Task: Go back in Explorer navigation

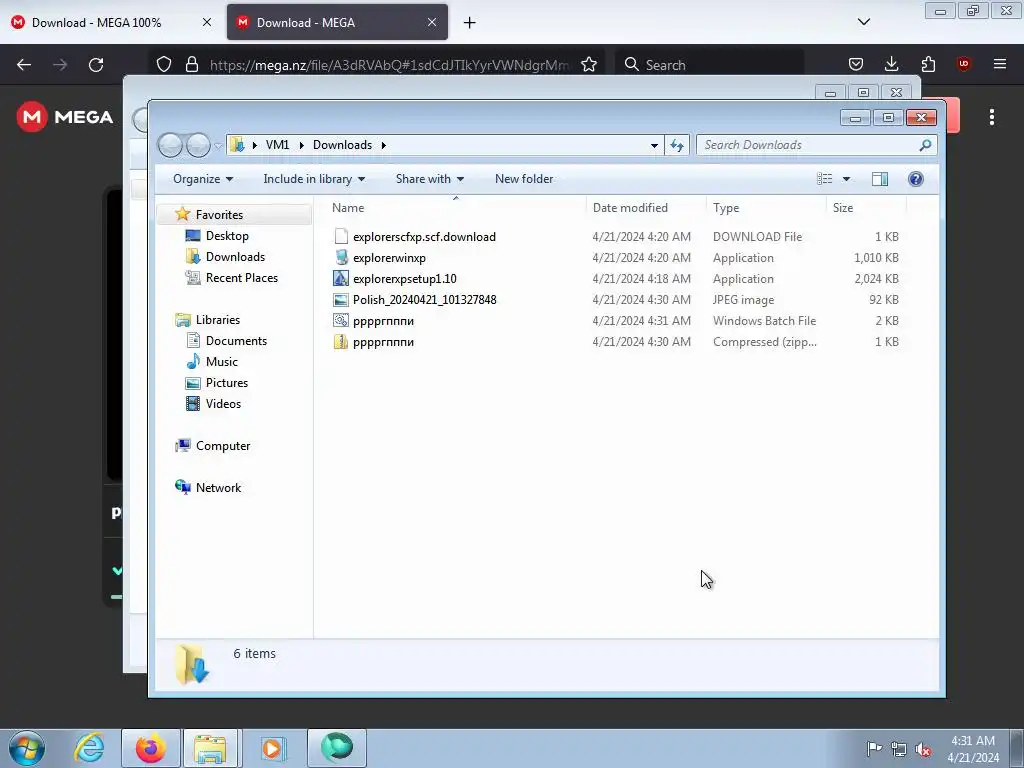Action: point(171,145)
